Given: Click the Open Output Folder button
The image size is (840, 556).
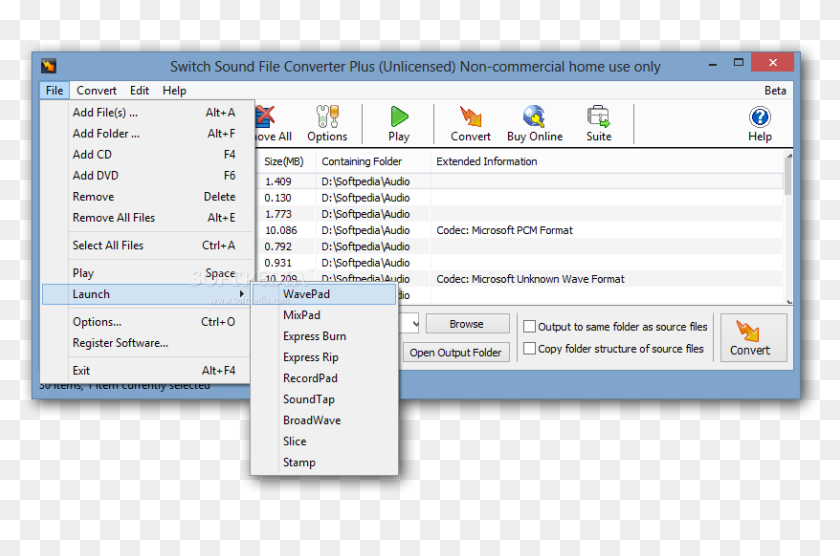Looking at the screenshot, I should [455, 352].
